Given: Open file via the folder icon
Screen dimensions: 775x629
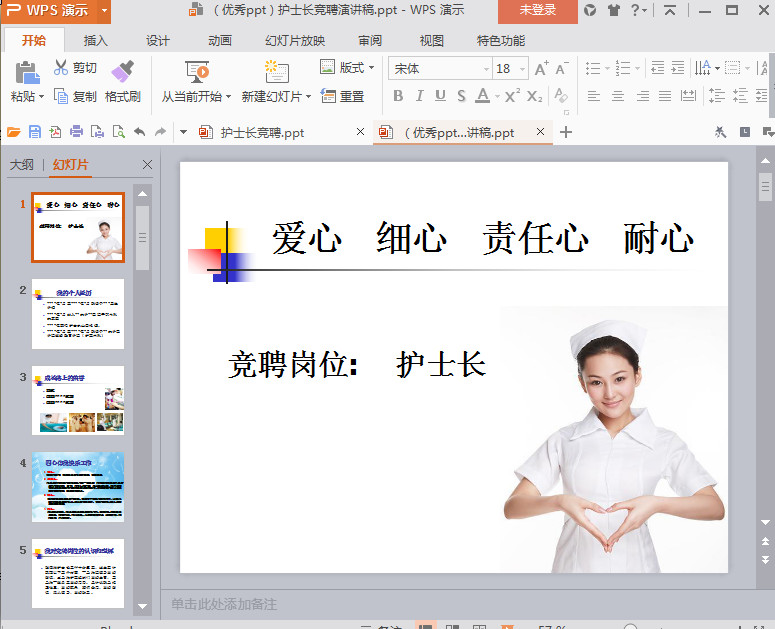Looking at the screenshot, I should coord(14,132).
